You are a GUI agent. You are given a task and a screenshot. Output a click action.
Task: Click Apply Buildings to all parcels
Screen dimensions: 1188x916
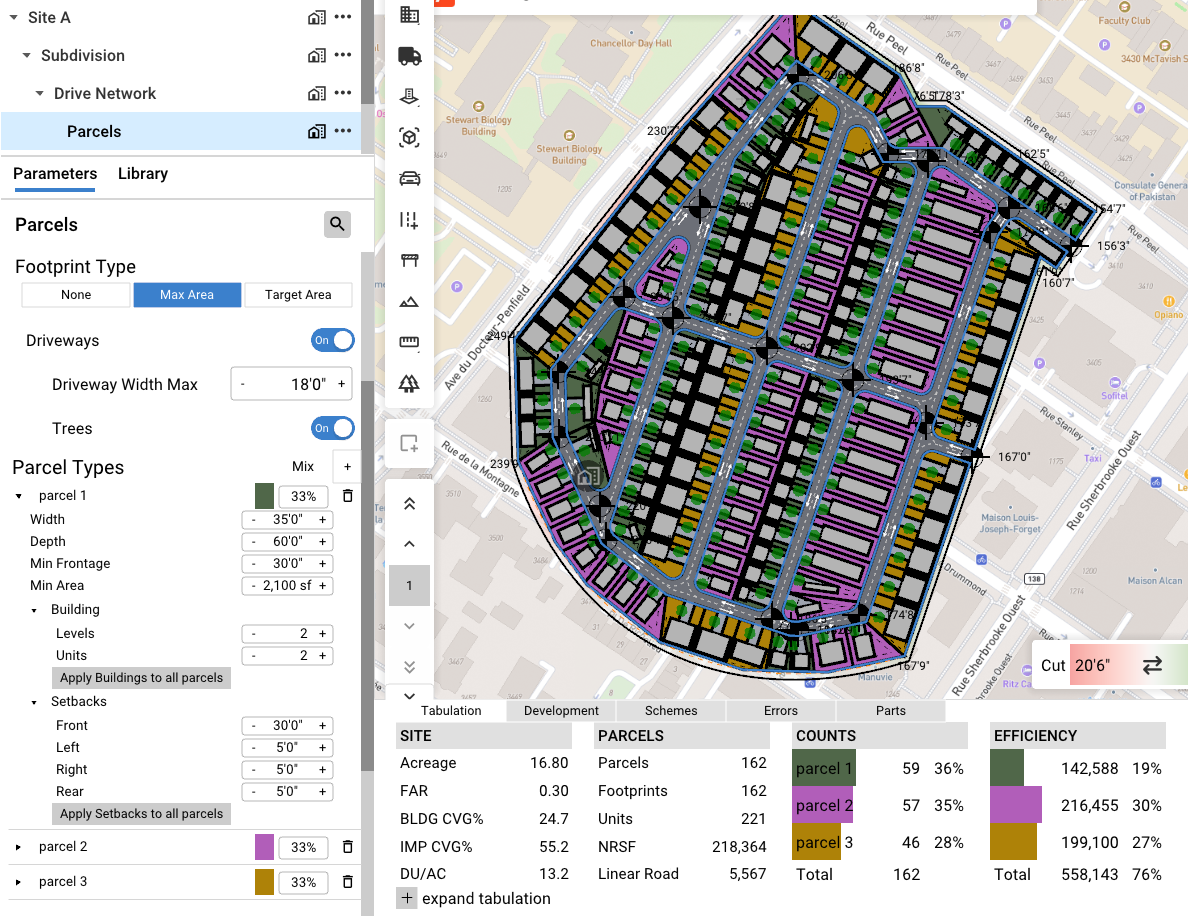142,677
